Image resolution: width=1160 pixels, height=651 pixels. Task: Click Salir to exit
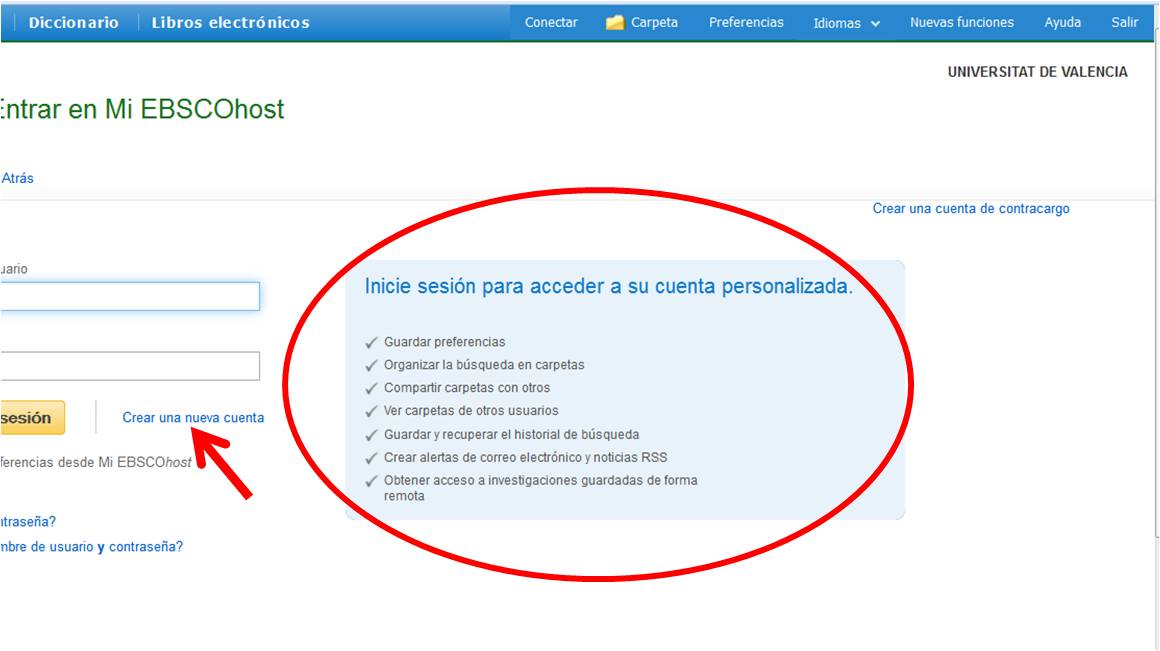tap(1124, 22)
